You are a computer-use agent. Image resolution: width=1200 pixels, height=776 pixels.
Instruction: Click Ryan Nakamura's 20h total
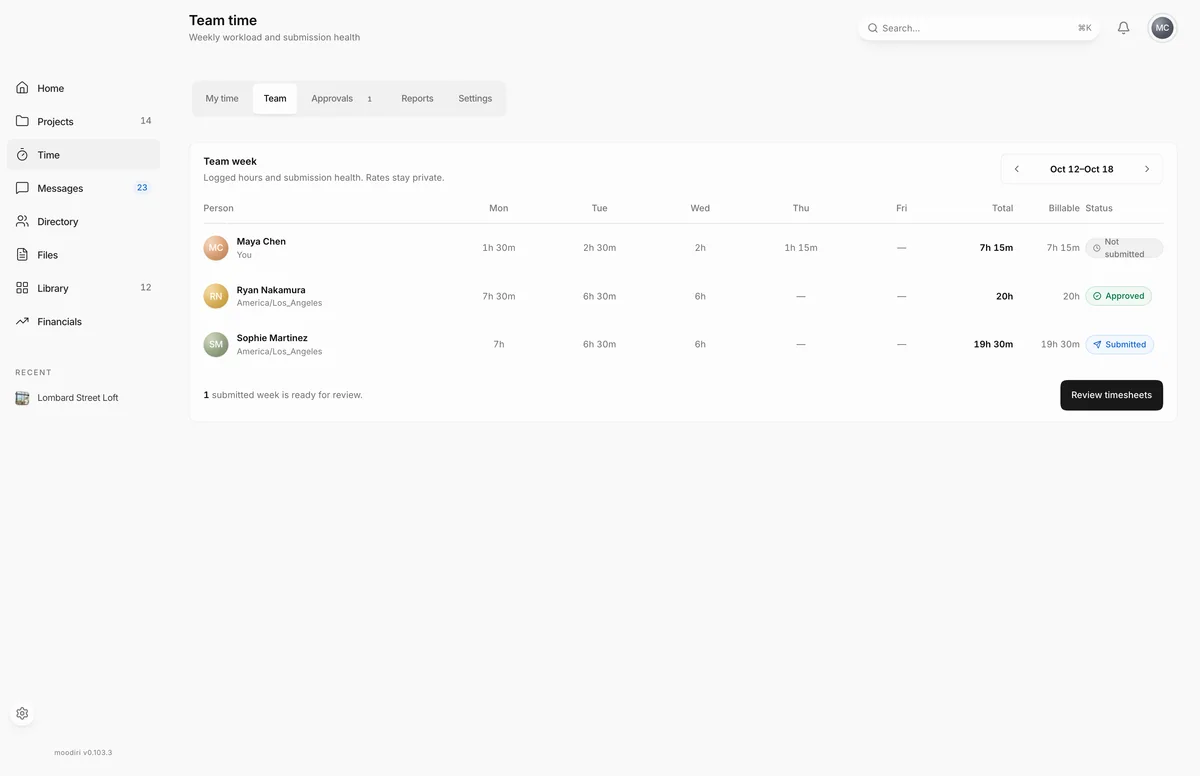(x=1004, y=296)
